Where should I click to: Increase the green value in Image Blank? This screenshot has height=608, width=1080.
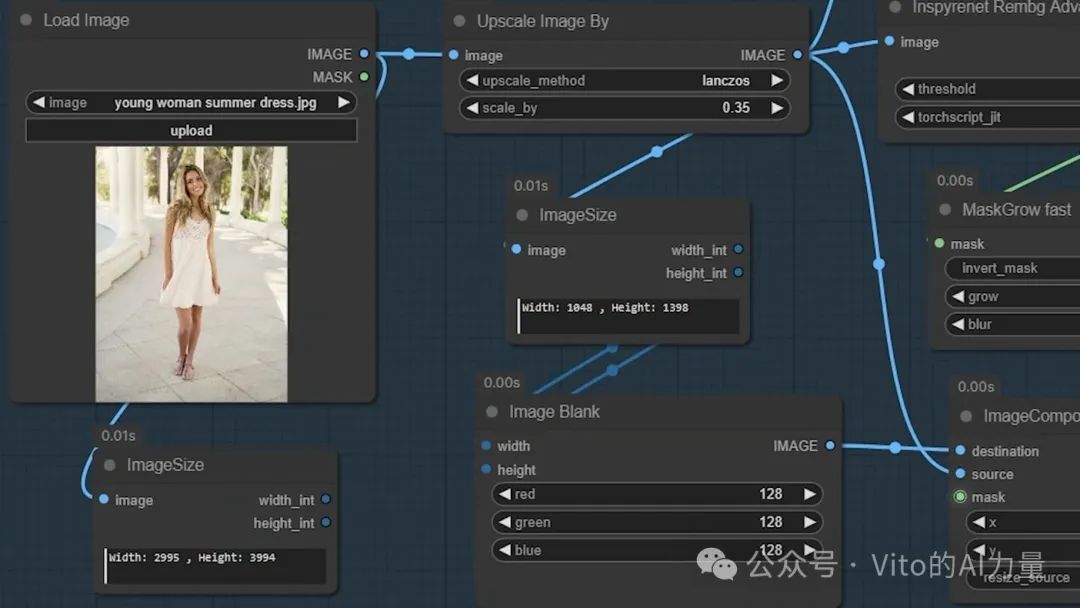[810, 522]
